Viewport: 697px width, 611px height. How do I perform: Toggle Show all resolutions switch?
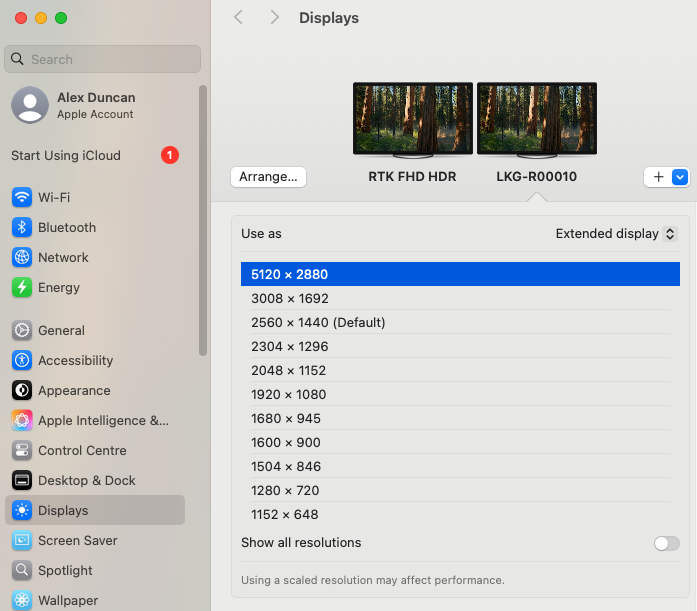coord(666,543)
